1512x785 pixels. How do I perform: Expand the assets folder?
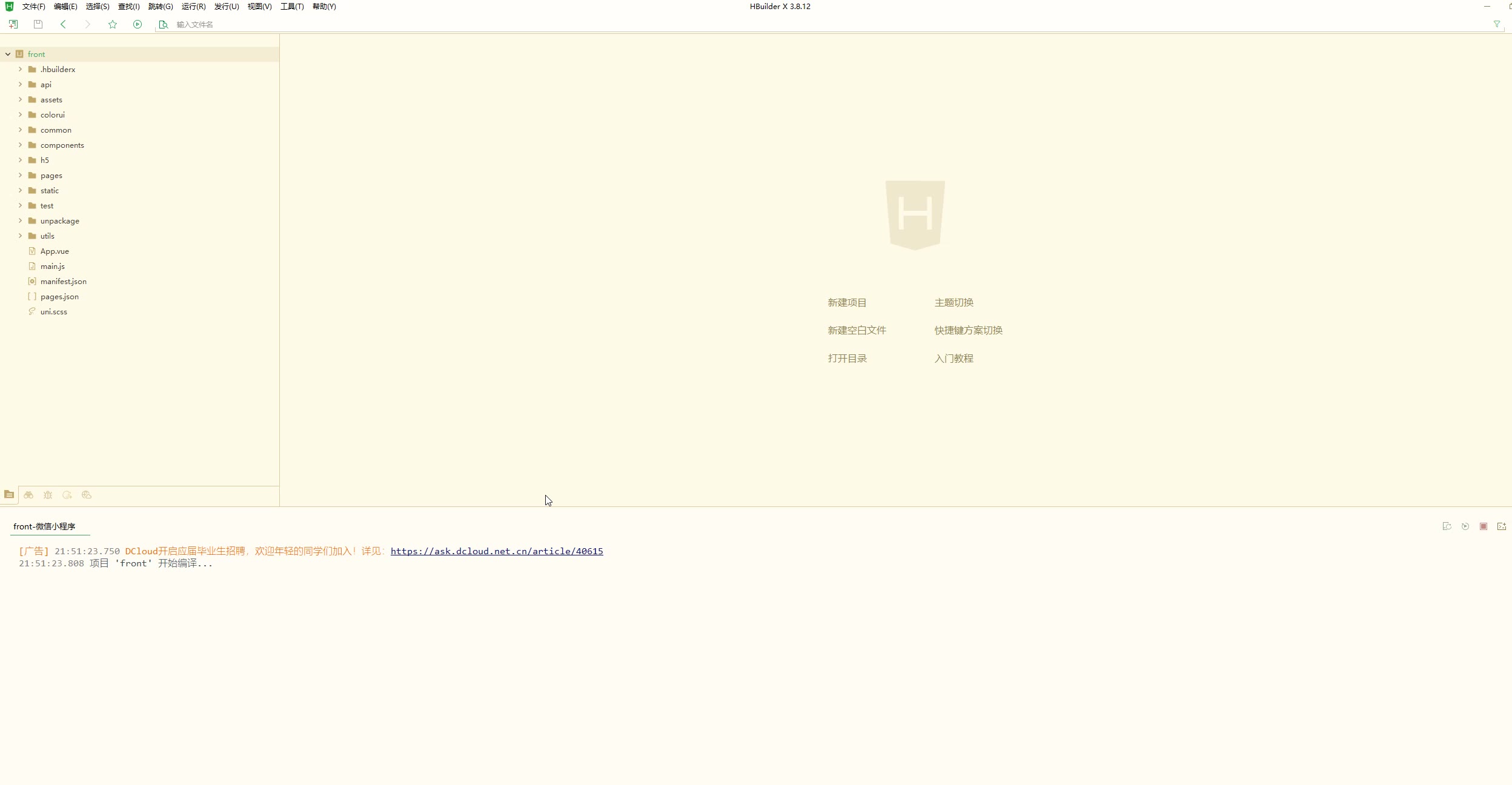(x=20, y=99)
